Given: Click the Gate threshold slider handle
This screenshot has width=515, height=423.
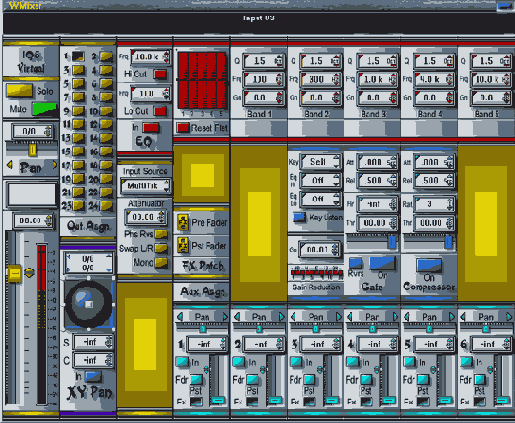Looking at the screenshot, I should (392, 242).
